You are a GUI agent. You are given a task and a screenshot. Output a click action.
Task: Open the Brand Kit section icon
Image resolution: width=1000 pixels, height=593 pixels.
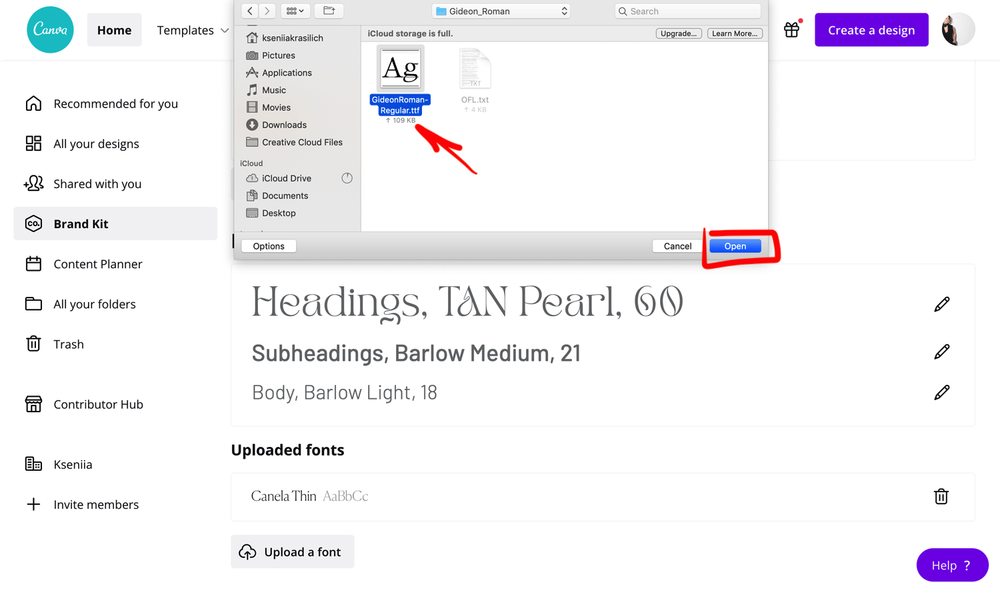point(32,223)
